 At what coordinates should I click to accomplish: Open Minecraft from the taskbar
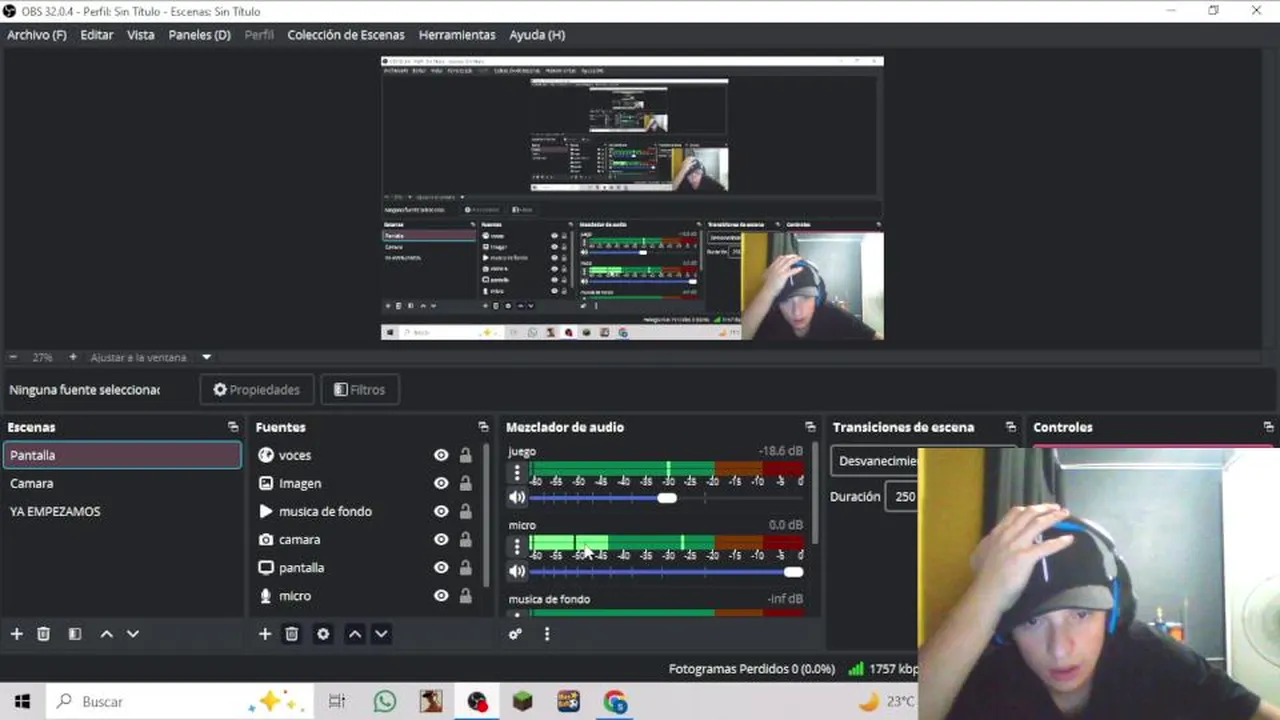click(x=523, y=702)
